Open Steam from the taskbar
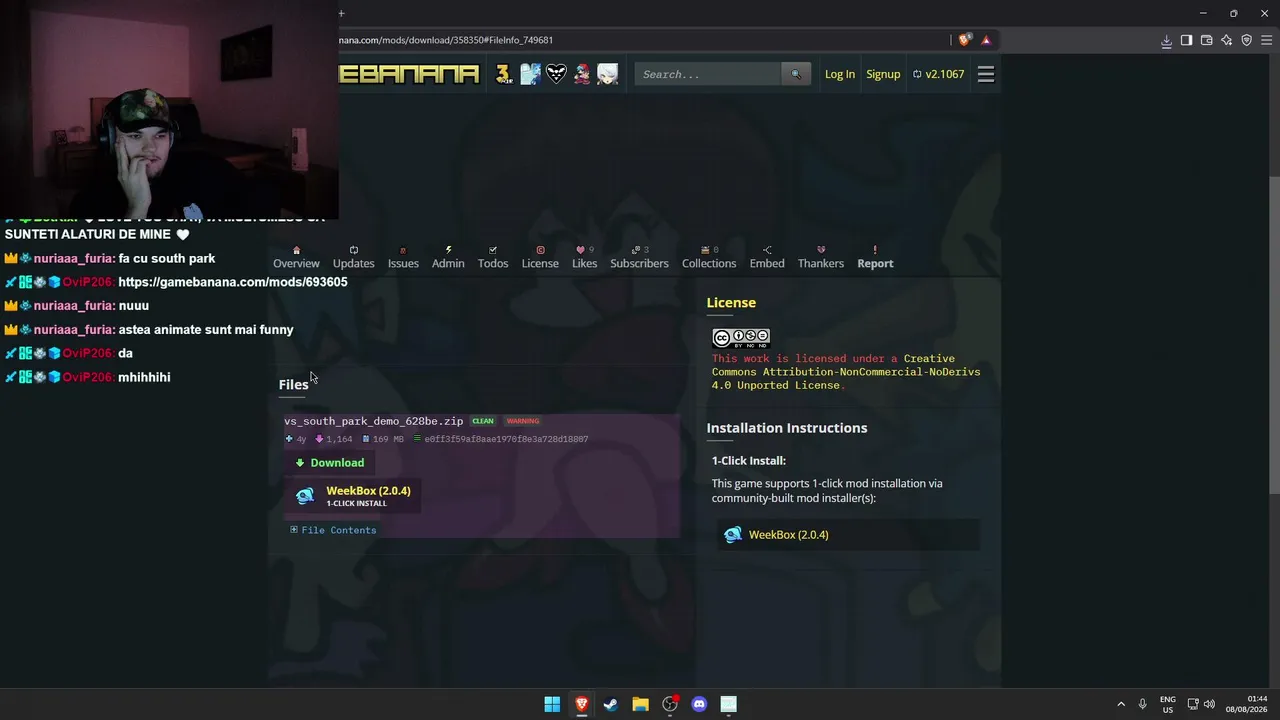The image size is (1280, 720). (611, 704)
